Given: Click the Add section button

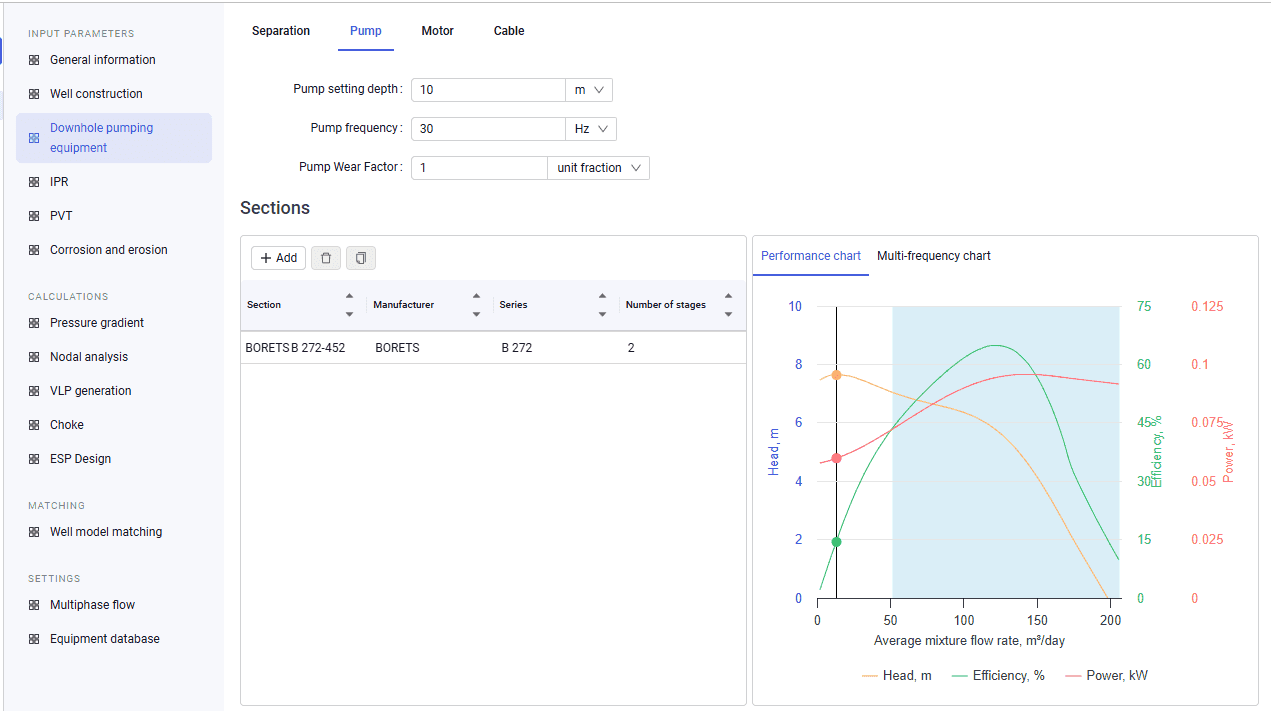Looking at the screenshot, I should click(278, 258).
